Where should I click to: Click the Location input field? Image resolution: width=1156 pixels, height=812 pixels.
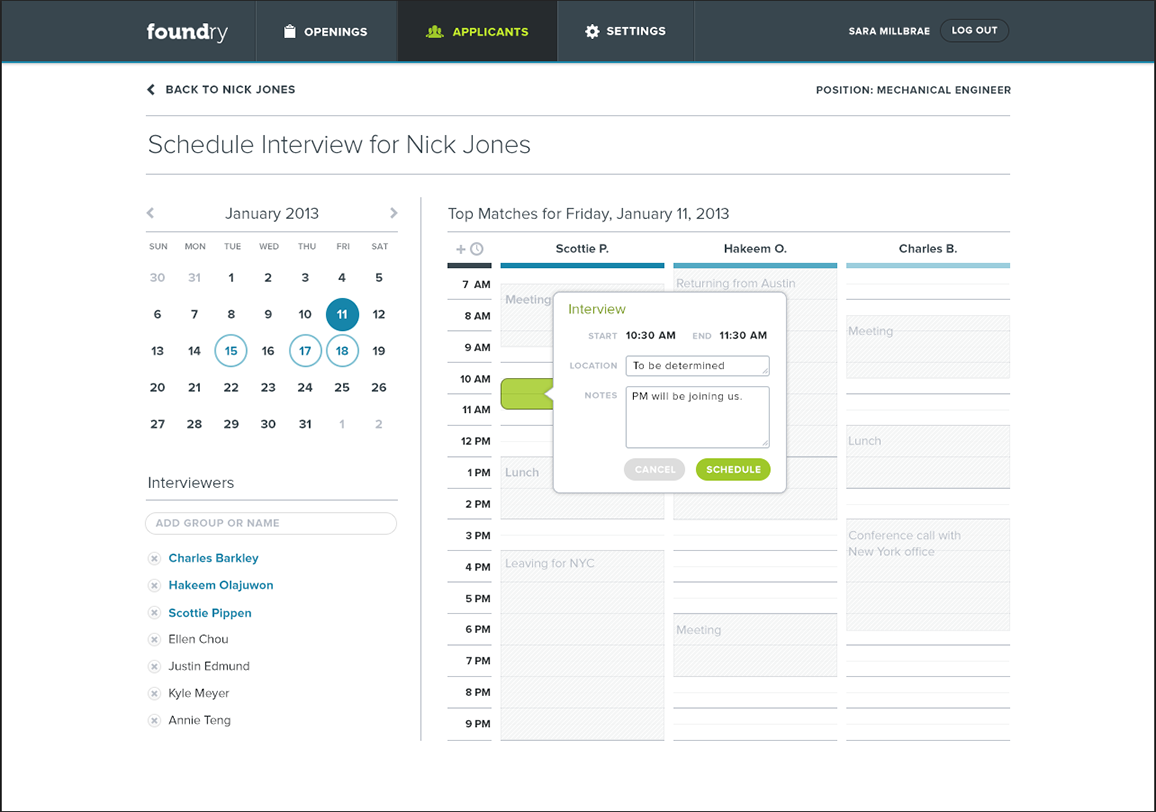coord(697,366)
